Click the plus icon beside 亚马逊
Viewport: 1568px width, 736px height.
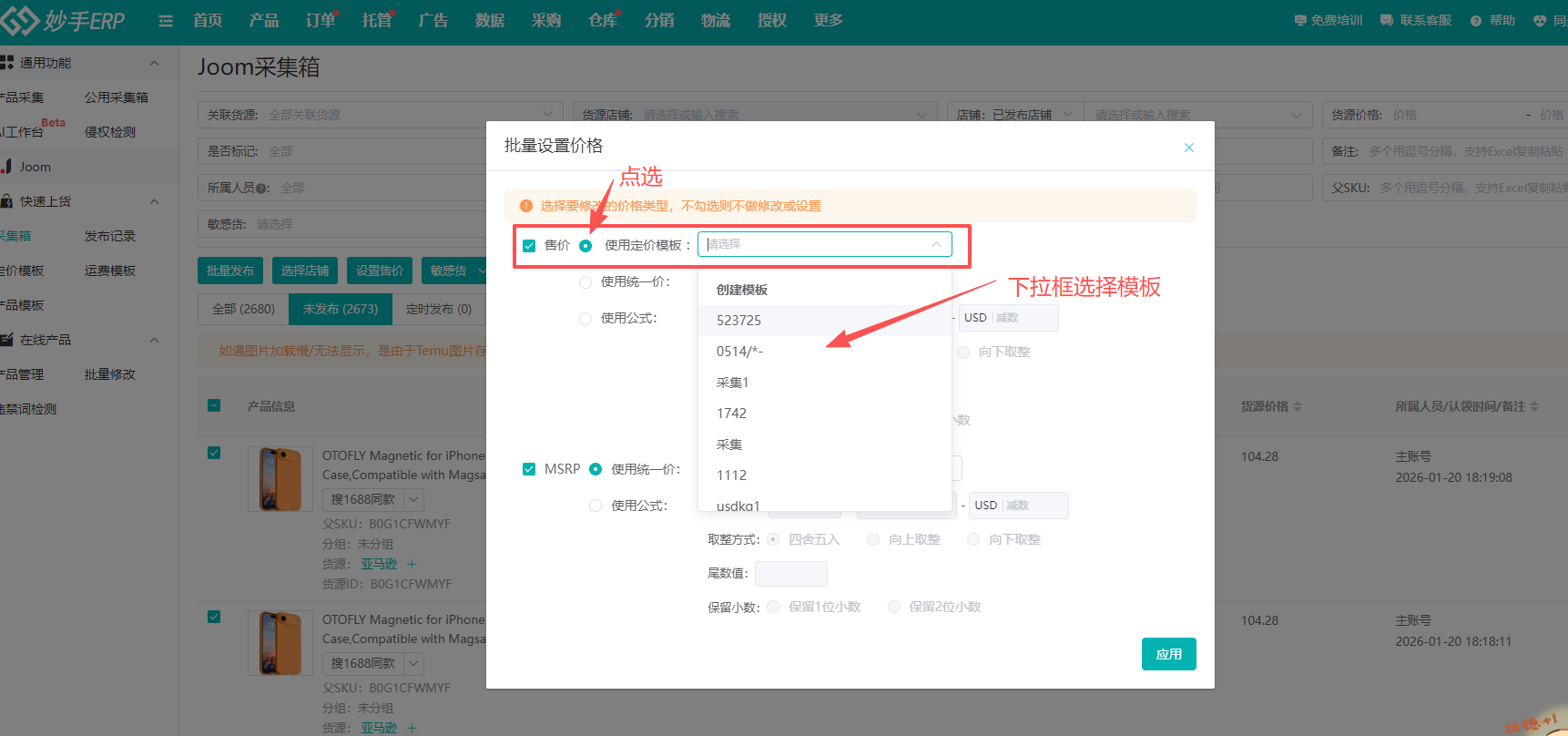[x=412, y=564]
